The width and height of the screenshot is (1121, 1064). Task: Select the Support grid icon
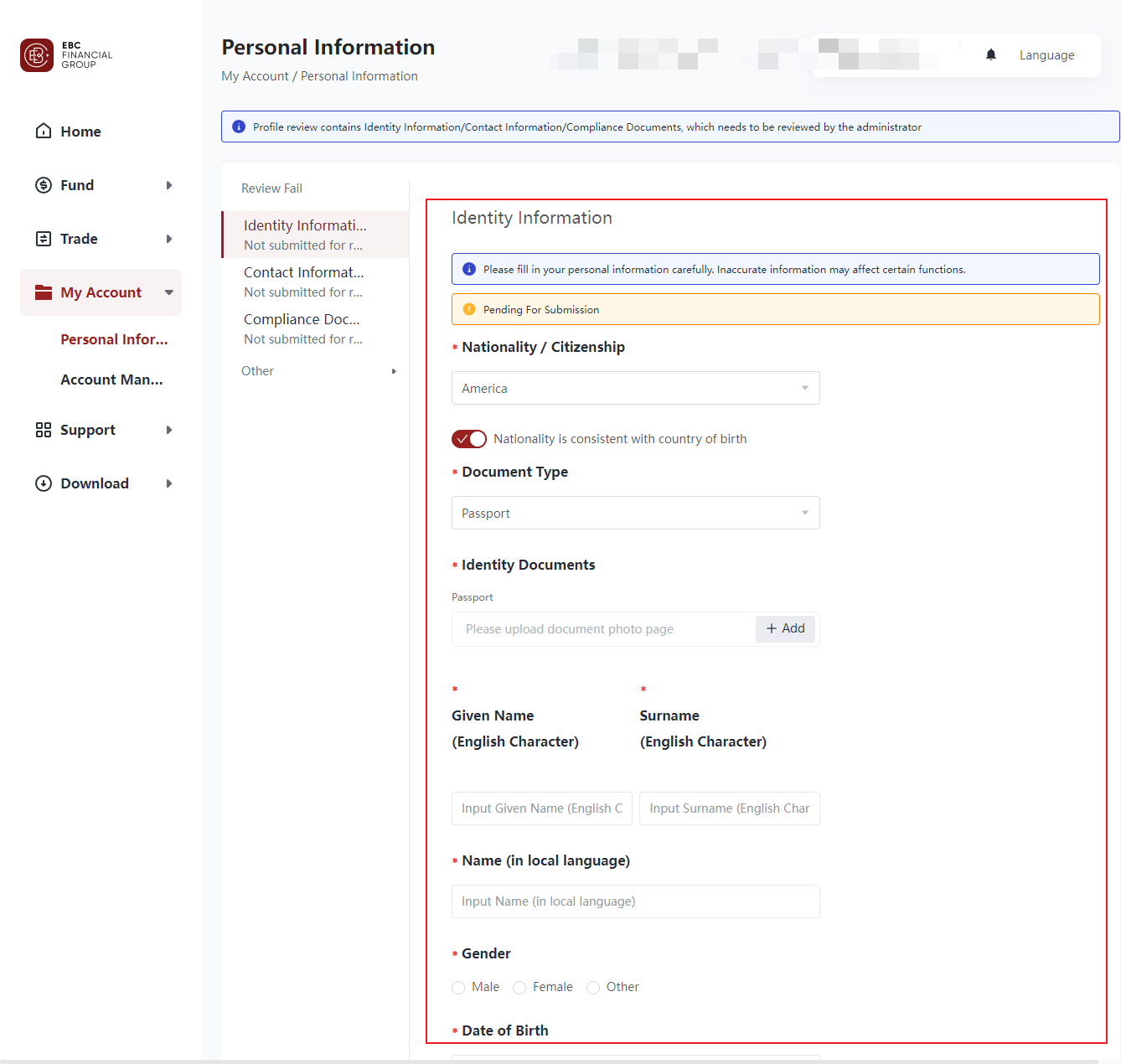44,429
